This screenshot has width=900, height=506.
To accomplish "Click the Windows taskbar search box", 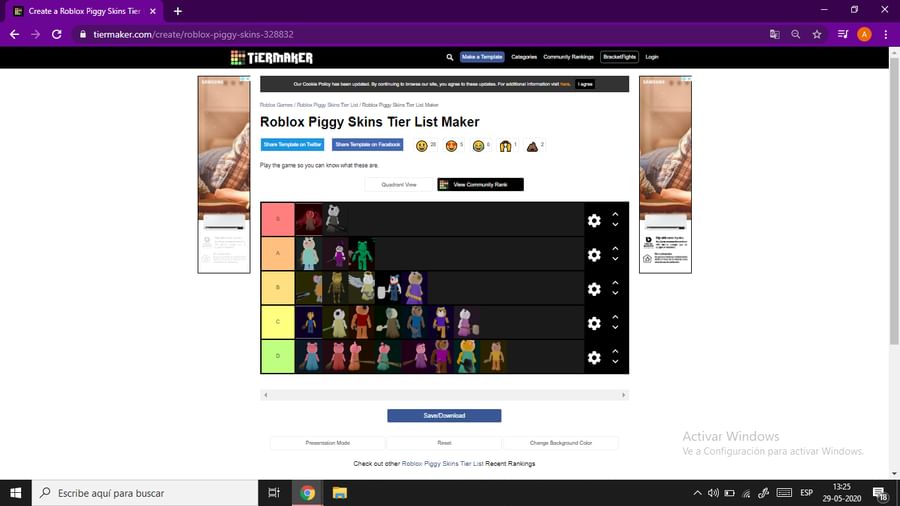I will [x=145, y=493].
